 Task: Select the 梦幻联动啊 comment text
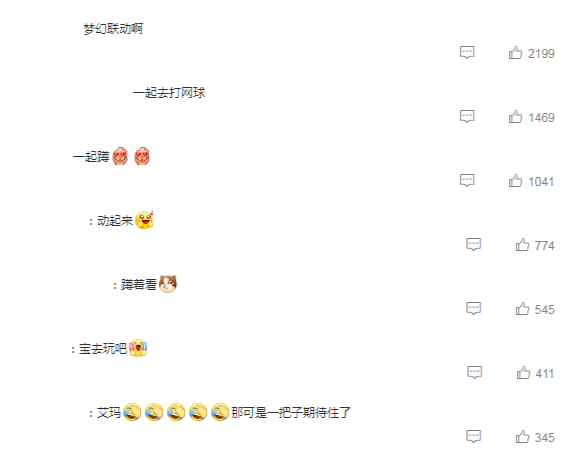point(113,29)
